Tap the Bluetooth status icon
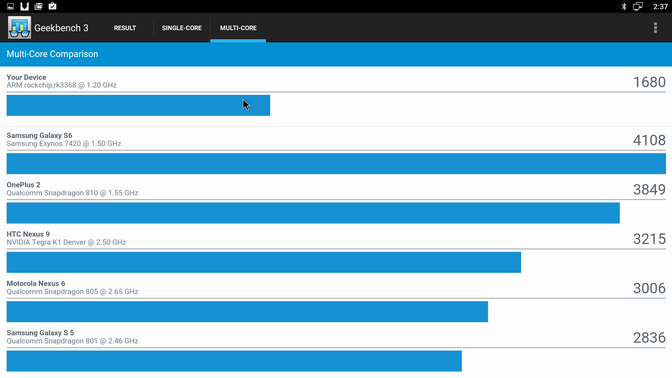Image resolution: width=672 pixels, height=378 pixels. 624,6
